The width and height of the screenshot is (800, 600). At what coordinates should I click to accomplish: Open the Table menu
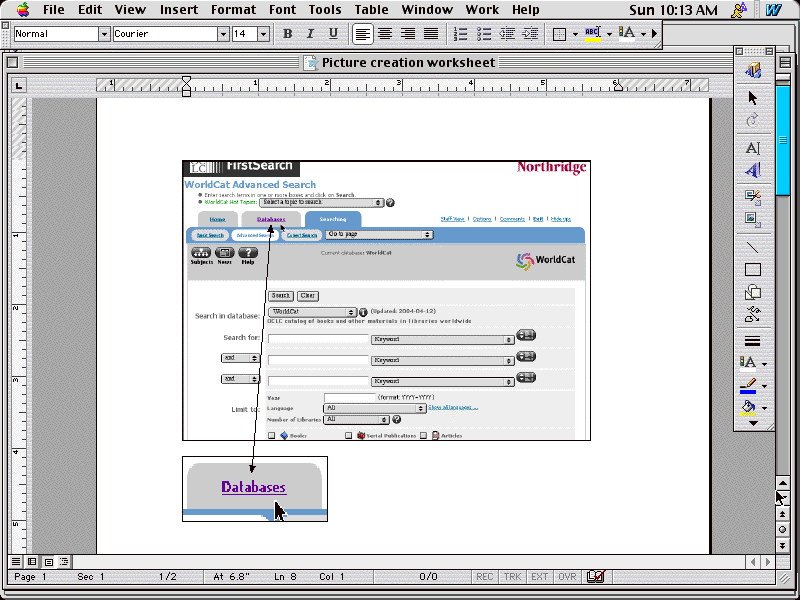371,10
